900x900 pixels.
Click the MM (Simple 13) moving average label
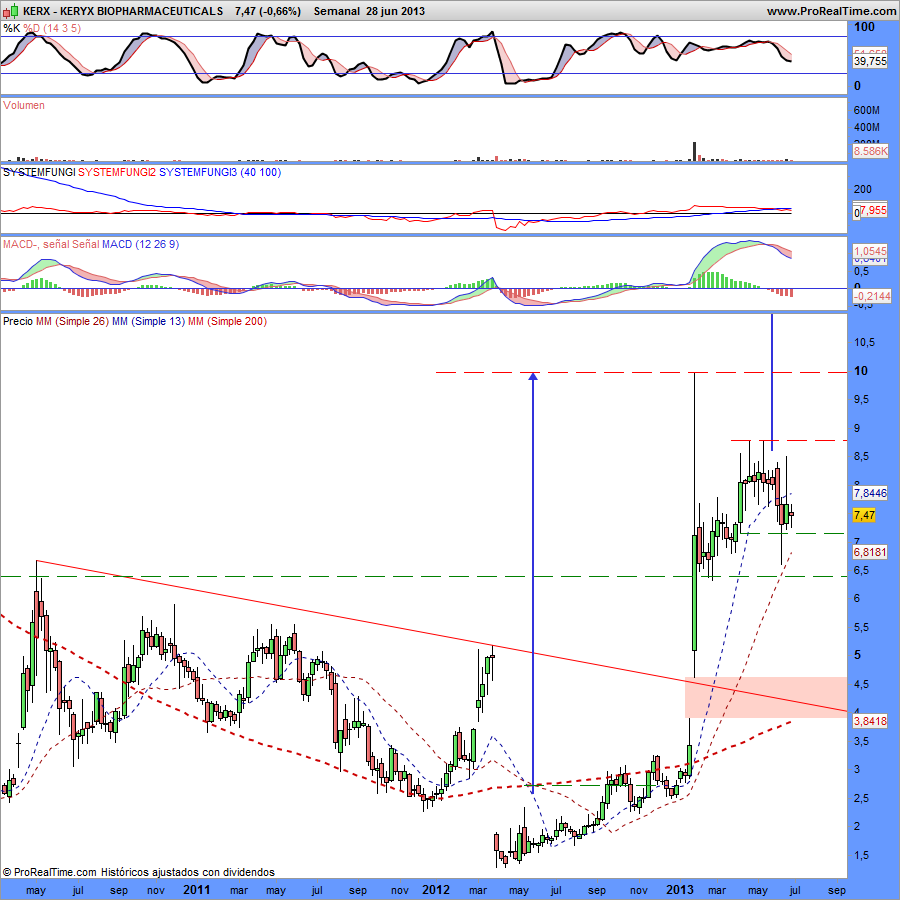149,321
